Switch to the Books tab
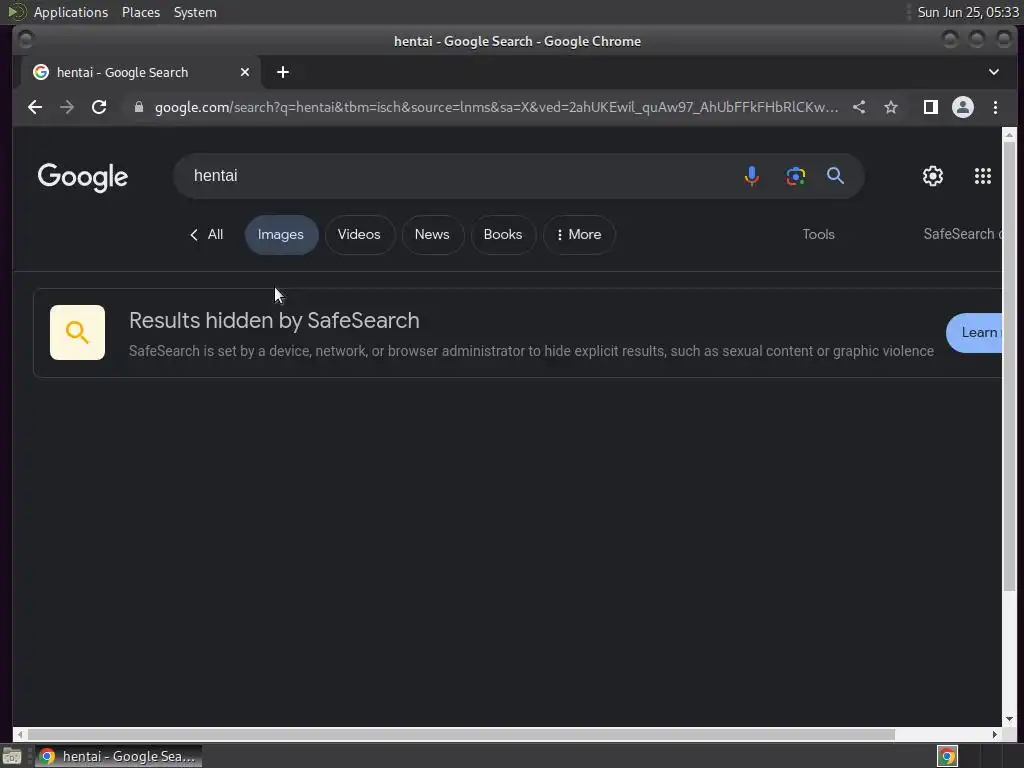1024x768 pixels. [x=503, y=234]
